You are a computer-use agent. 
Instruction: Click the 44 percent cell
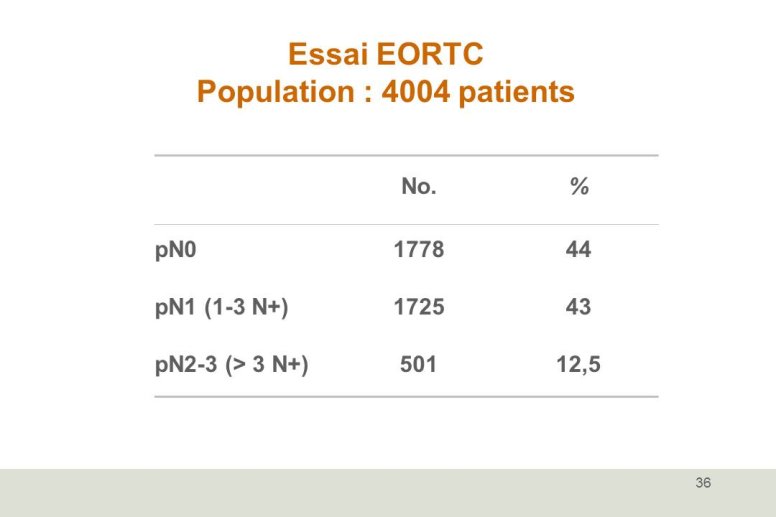pos(579,249)
